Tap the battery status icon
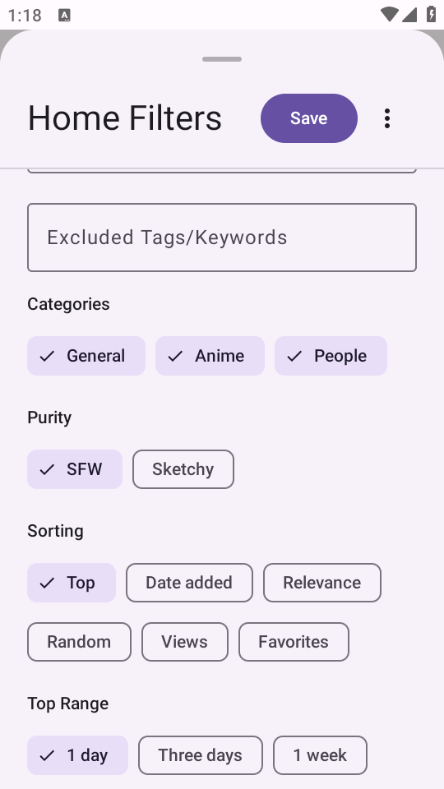 pyautogui.click(x=431, y=14)
